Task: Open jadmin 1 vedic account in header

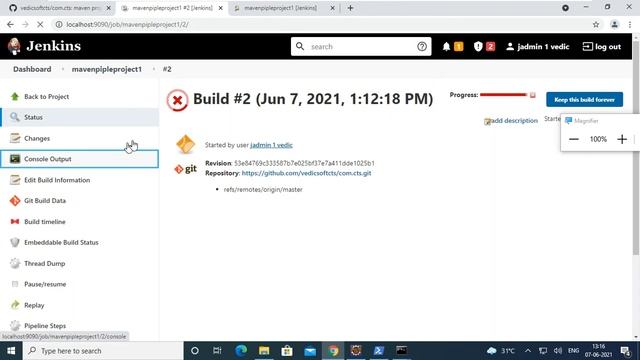Action: [x=538, y=47]
